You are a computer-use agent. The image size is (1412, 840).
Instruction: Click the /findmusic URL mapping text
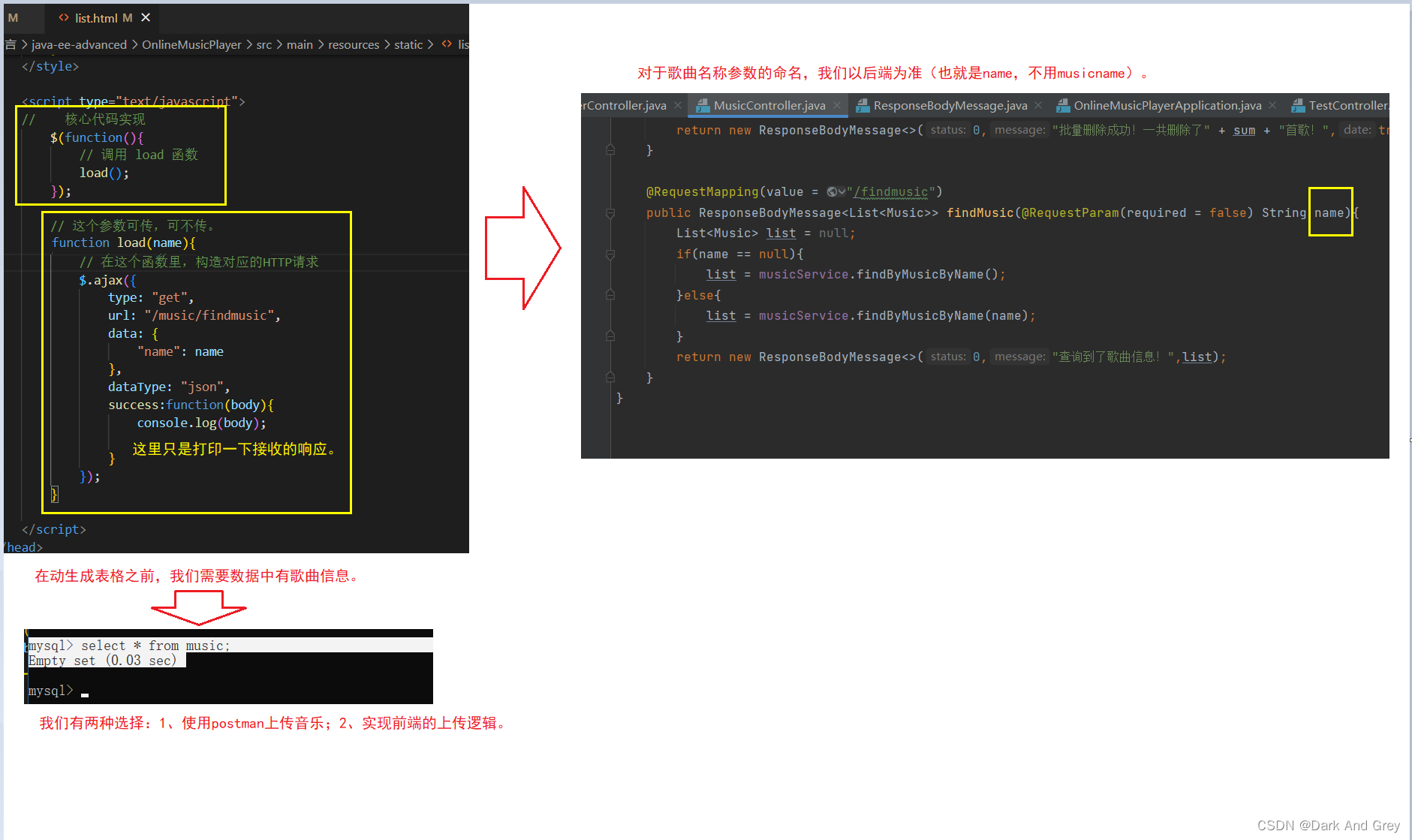coord(891,192)
